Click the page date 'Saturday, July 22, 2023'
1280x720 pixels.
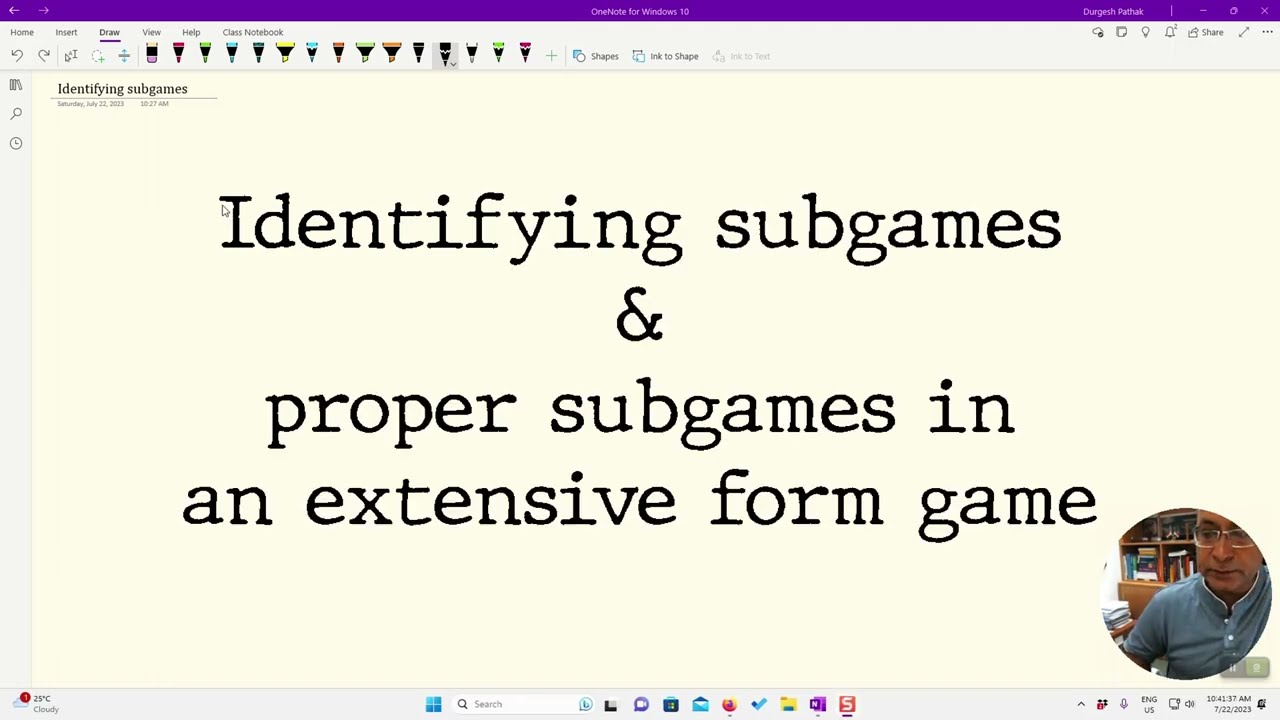pos(90,104)
